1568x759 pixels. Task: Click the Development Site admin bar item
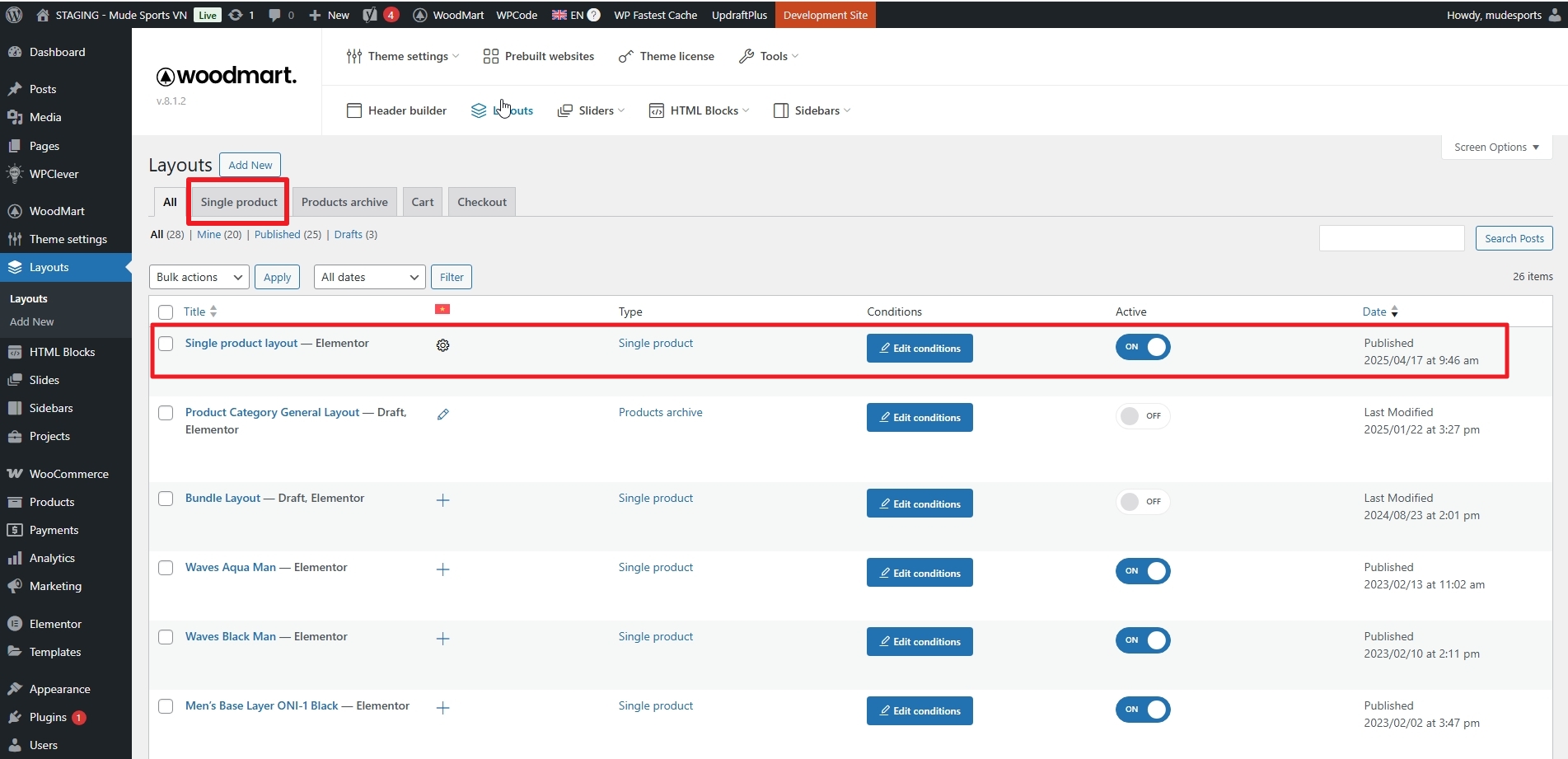(x=825, y=15)
